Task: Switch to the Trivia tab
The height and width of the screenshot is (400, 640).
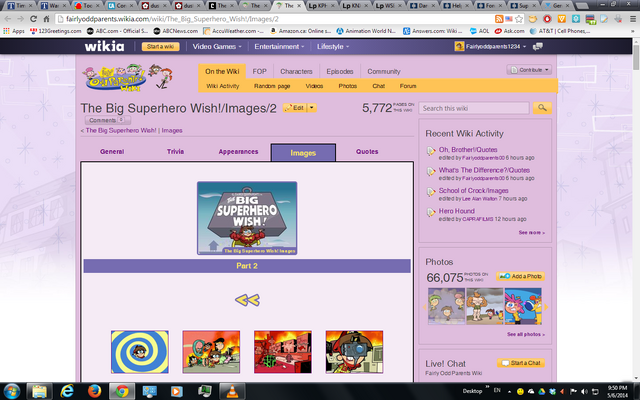Action: (x=175, y=151)
